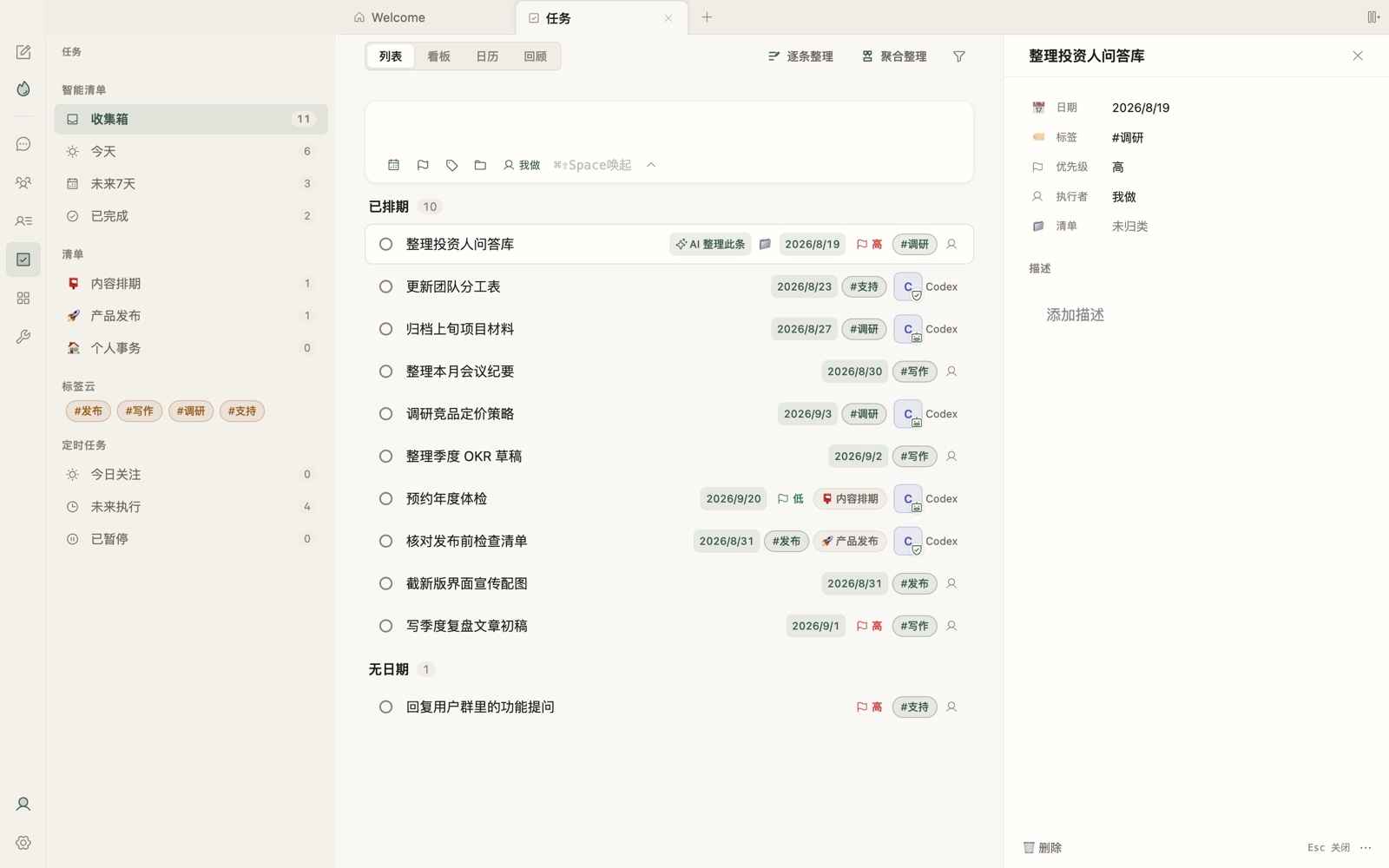Change the 优先级 value 高 in detail panel

[x=1118, y=167]
